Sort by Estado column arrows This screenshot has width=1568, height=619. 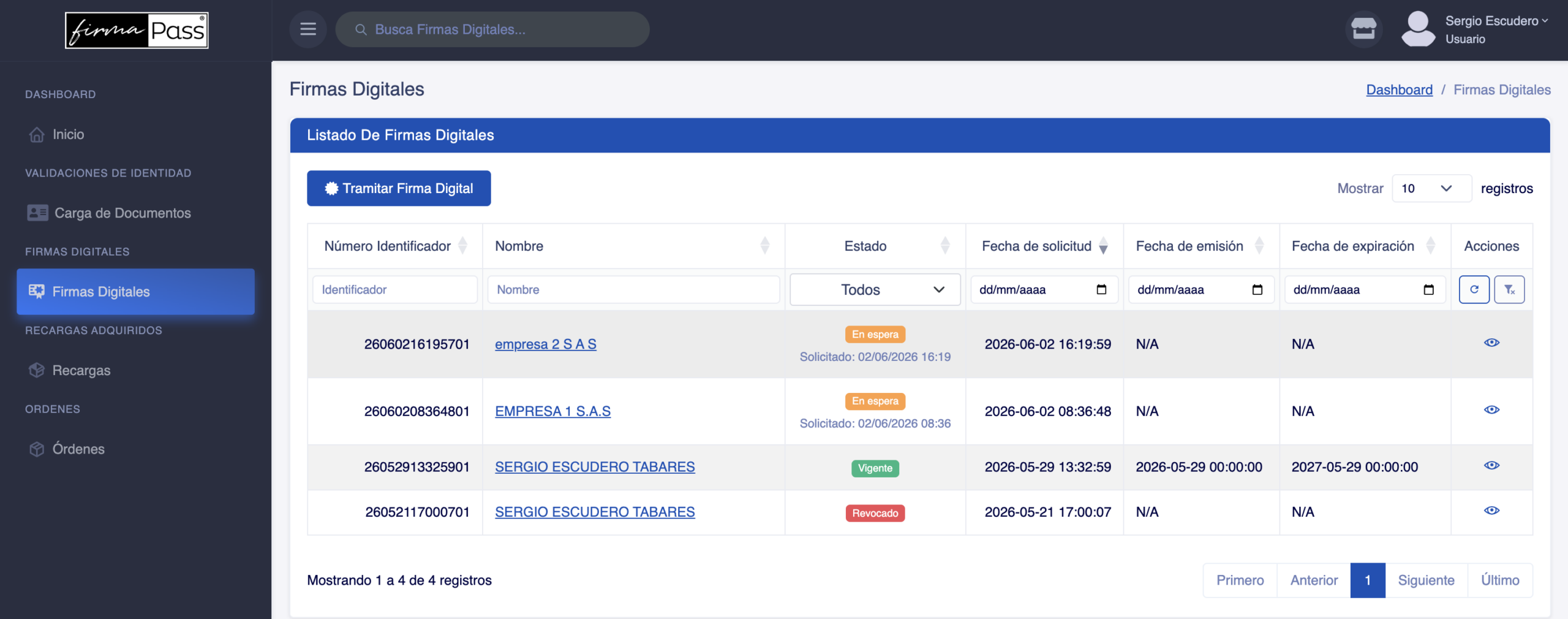click(946, 246)
